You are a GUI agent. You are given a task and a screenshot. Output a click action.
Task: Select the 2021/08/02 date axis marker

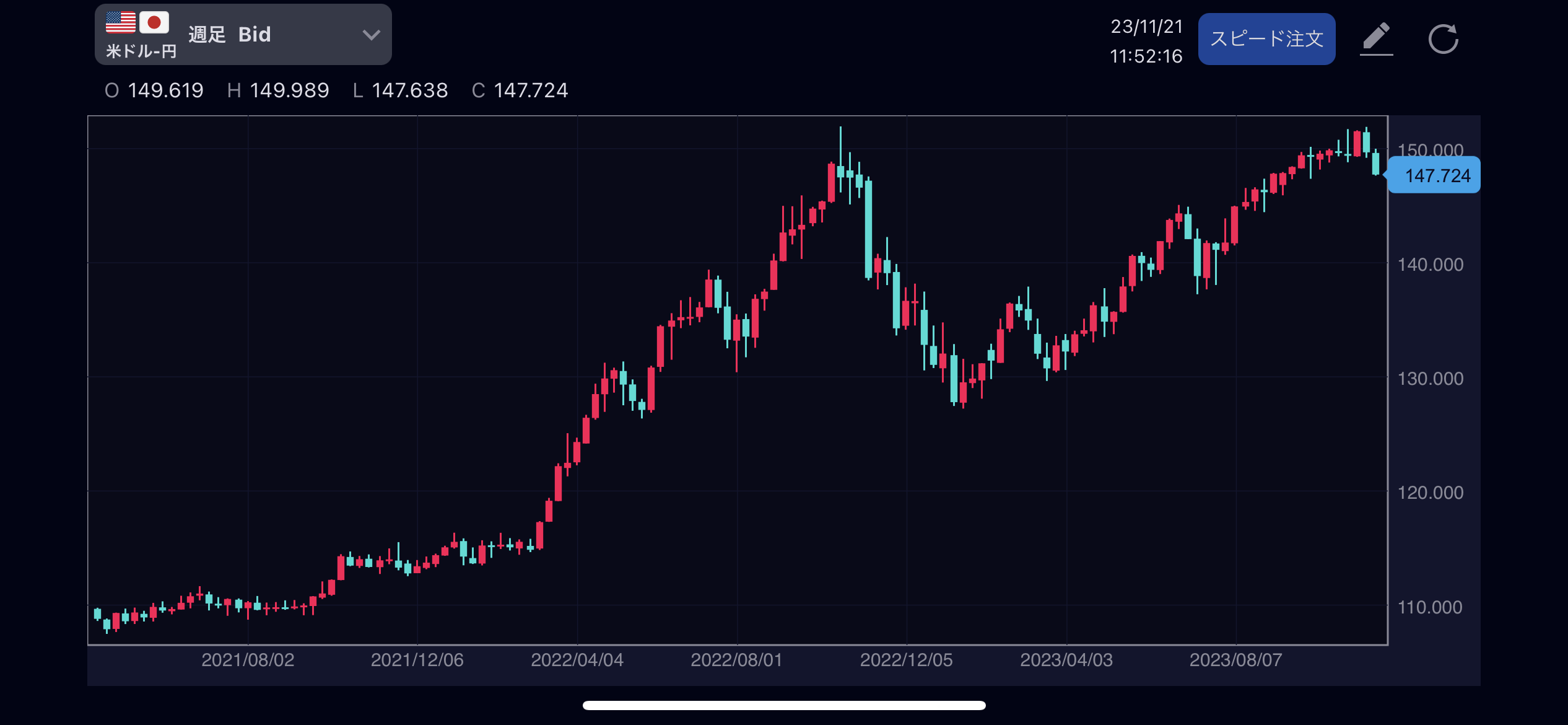click(x=248, y=660)
